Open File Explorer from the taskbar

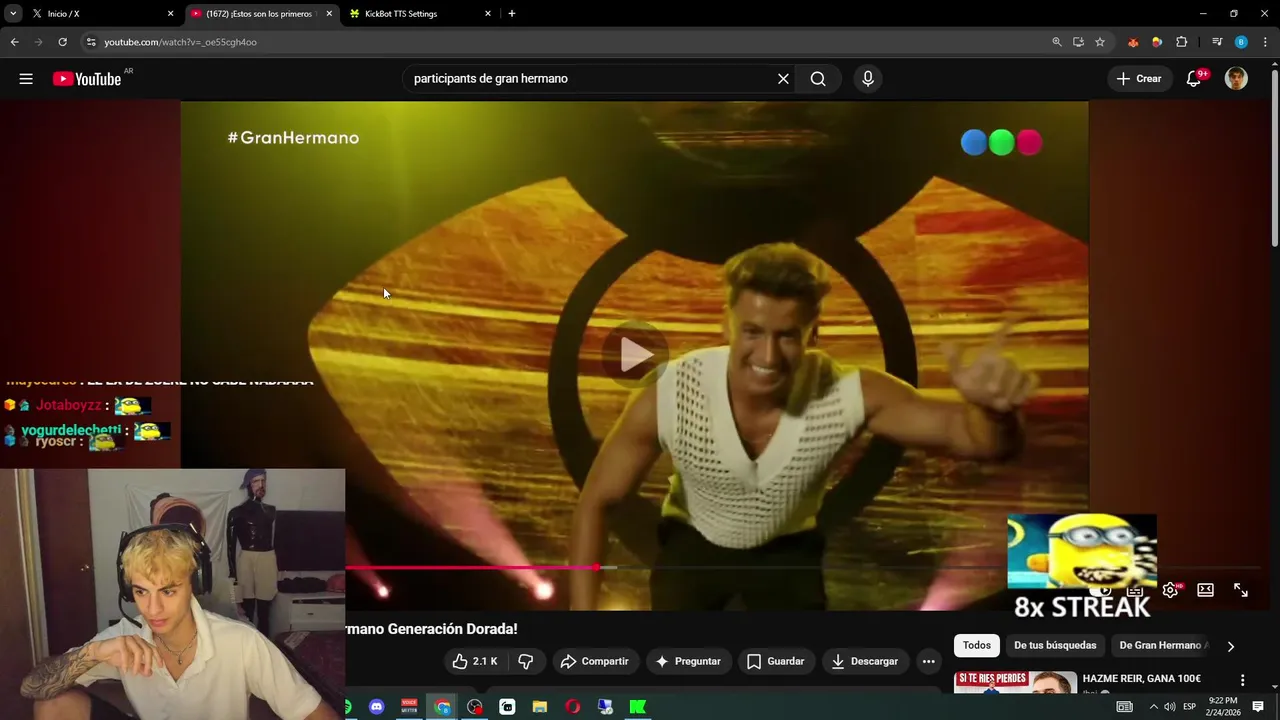coord(540,707)
